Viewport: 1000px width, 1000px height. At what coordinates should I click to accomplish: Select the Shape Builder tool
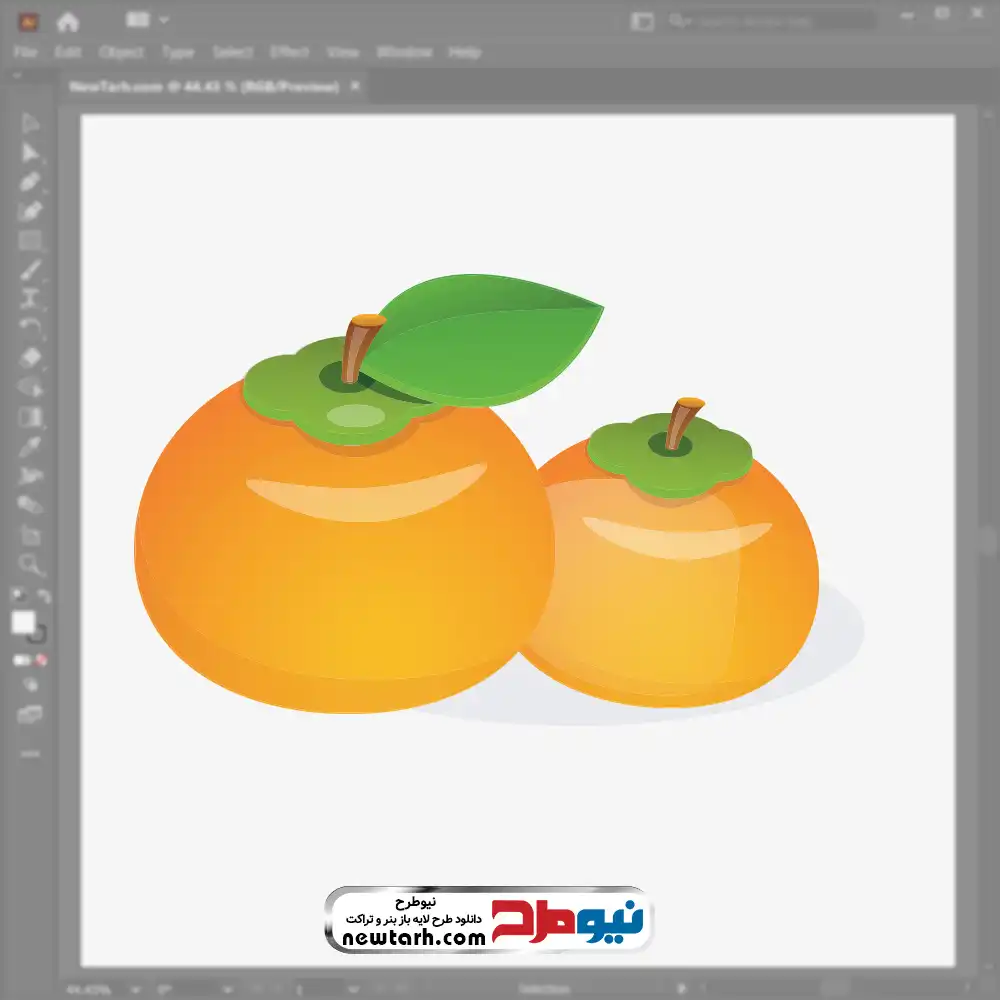click(x=30, y=387)
